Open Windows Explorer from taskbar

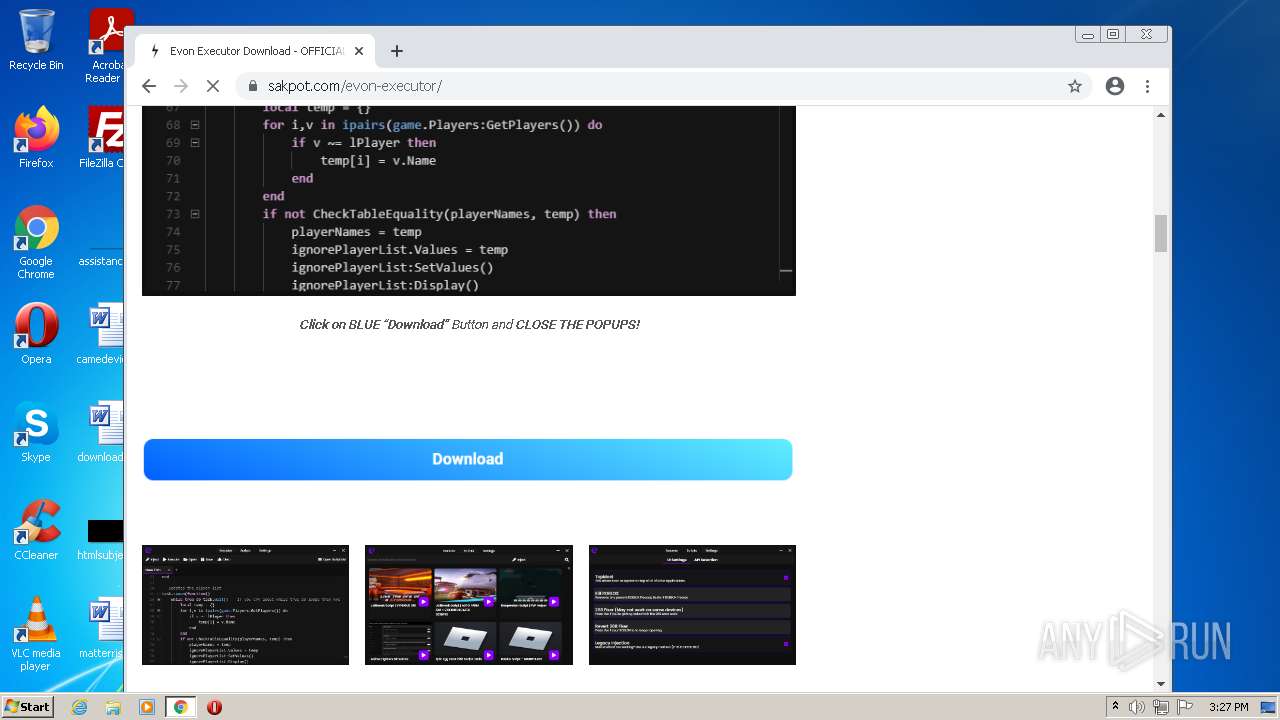point(113,707)
